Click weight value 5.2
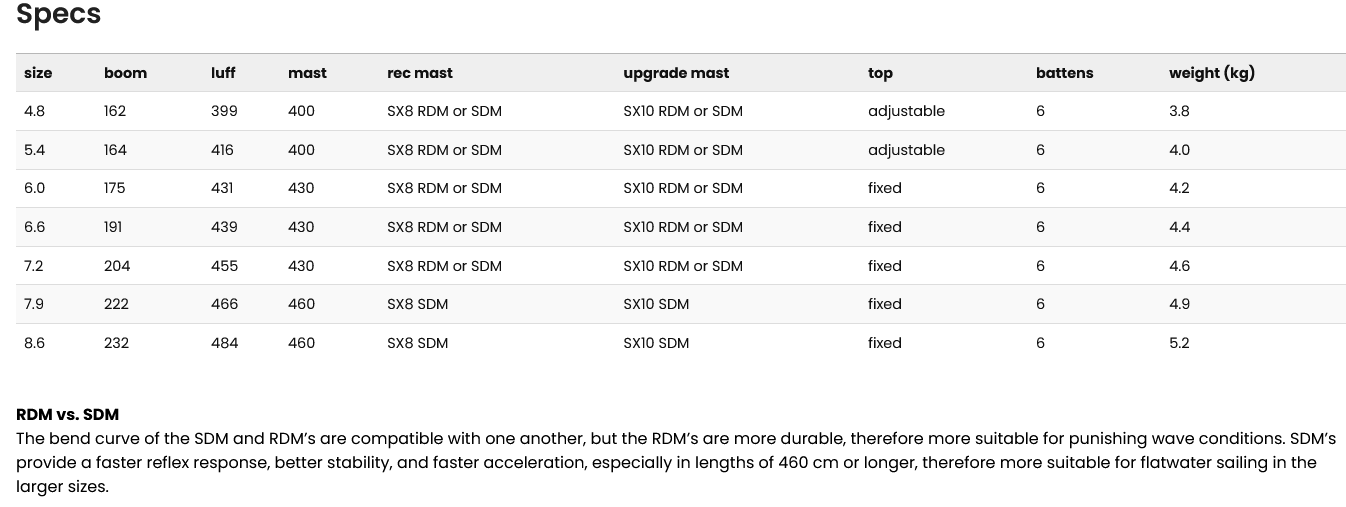Screen dimensions: 1346x507 tap(1179, 343)
